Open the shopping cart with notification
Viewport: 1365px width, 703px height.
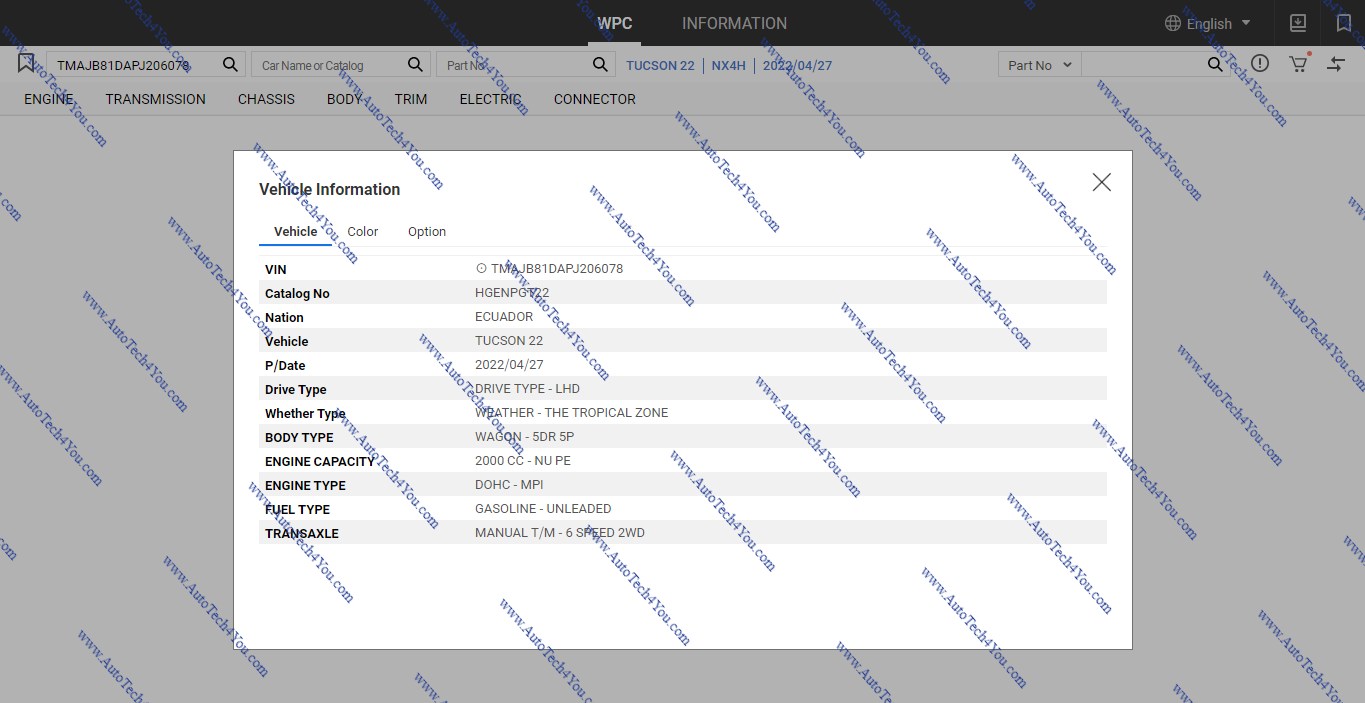point(1297,63)
